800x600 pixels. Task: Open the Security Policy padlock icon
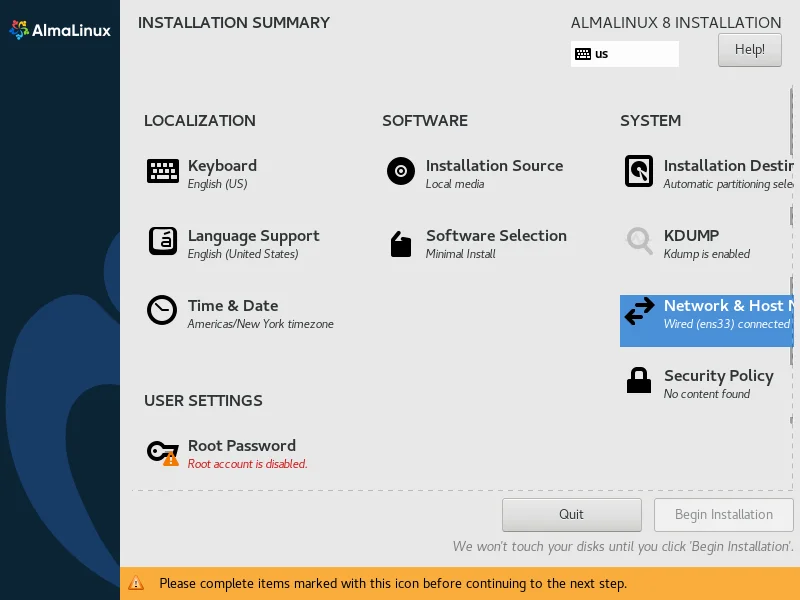[639, 380]
